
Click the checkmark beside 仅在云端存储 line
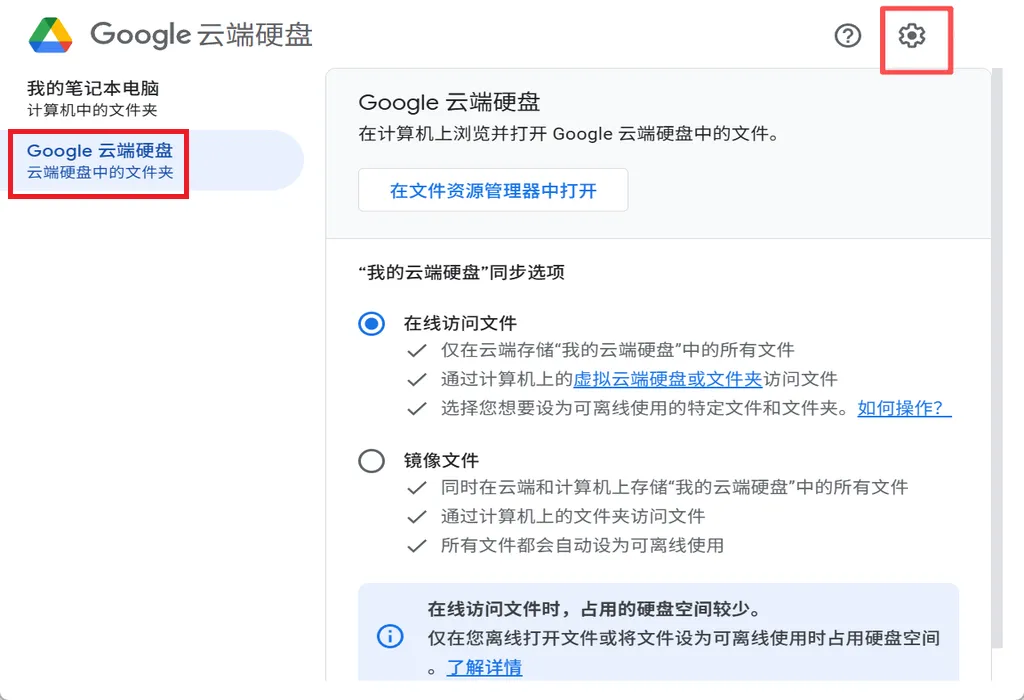click(x=416, y=350)
